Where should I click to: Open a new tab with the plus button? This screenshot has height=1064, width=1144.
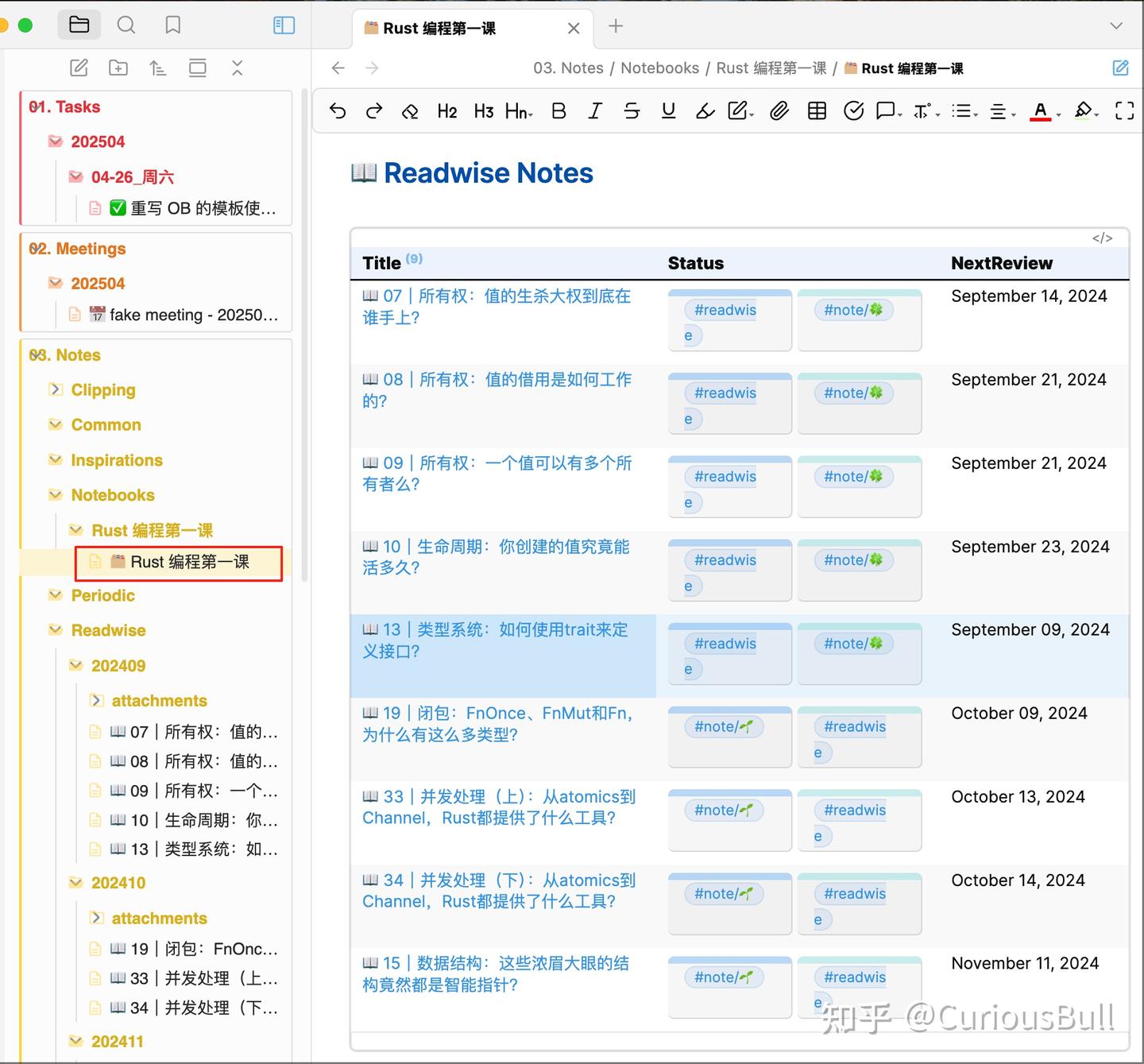click(x=616, y=27)
